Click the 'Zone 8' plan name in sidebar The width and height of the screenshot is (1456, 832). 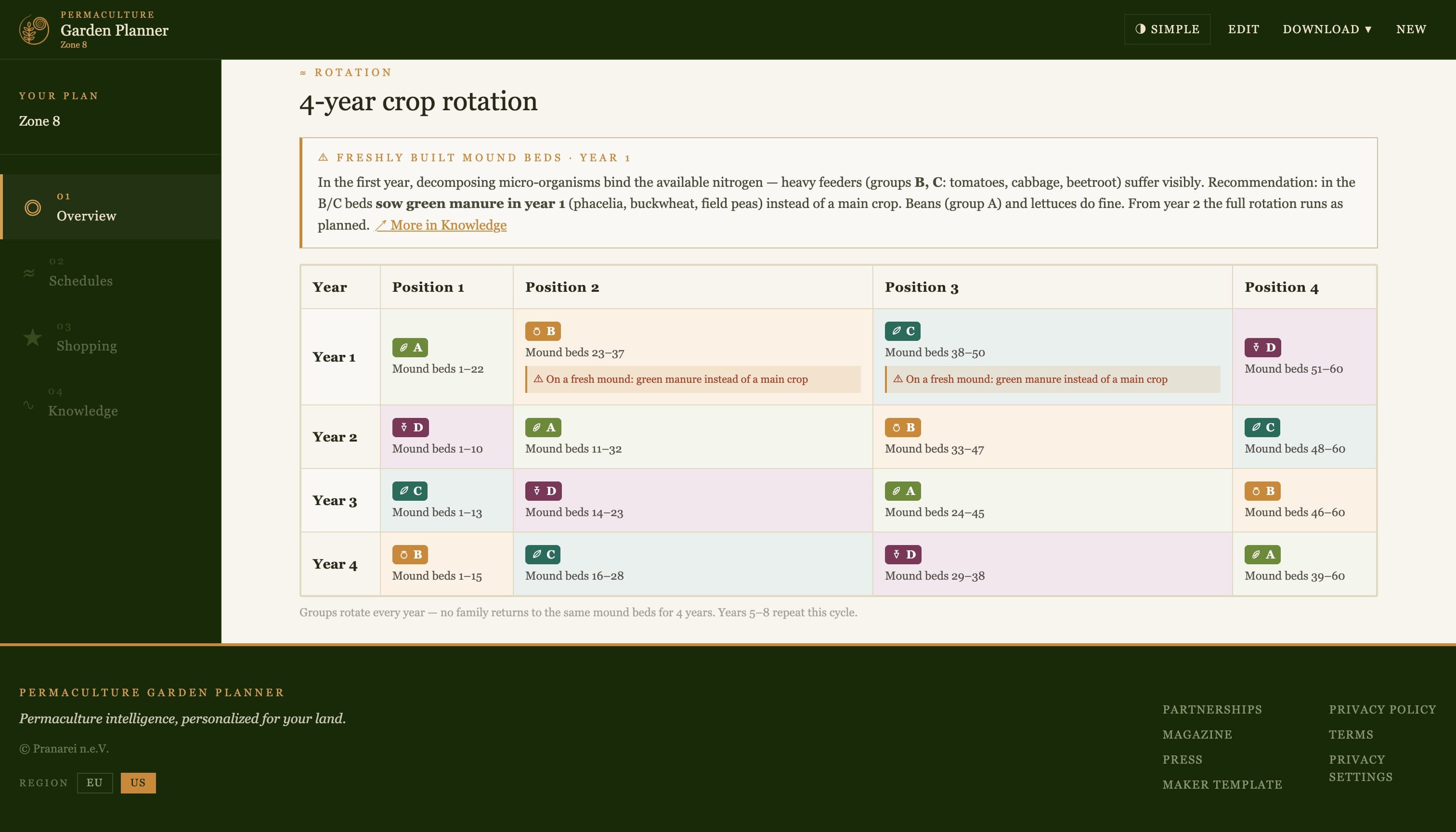pyautogui.click(x=39, y=121)
